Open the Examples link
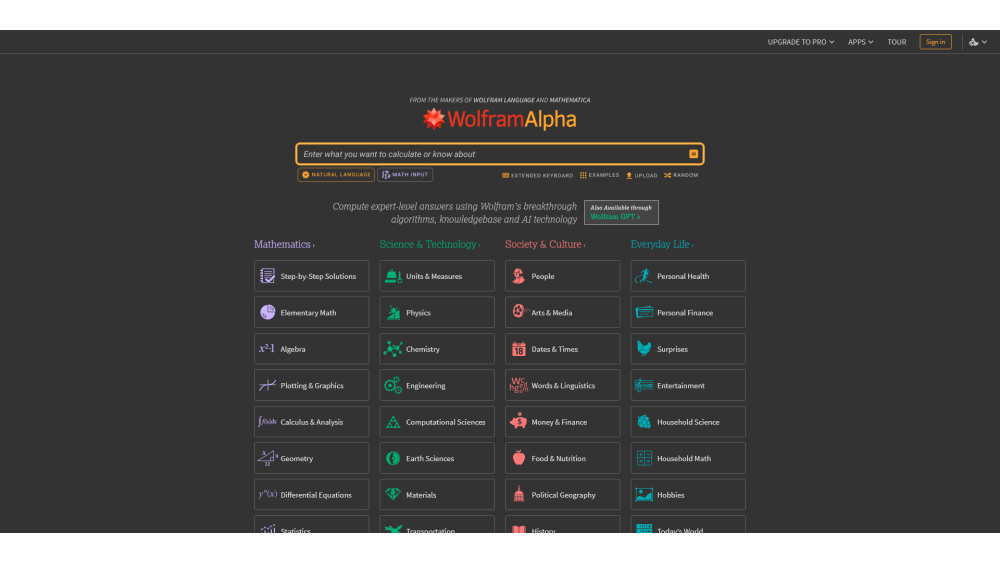This screenshot has height=563, width=1000. tap(599, 175)
